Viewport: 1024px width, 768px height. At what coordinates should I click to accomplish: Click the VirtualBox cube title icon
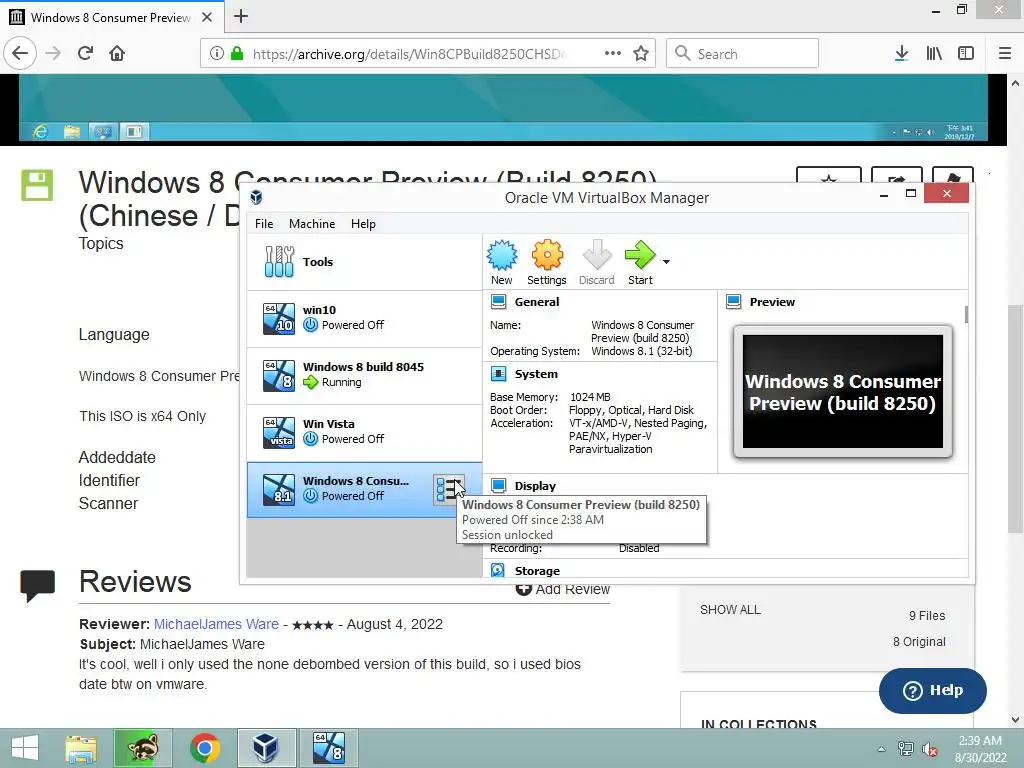click(x=257, y=197)
